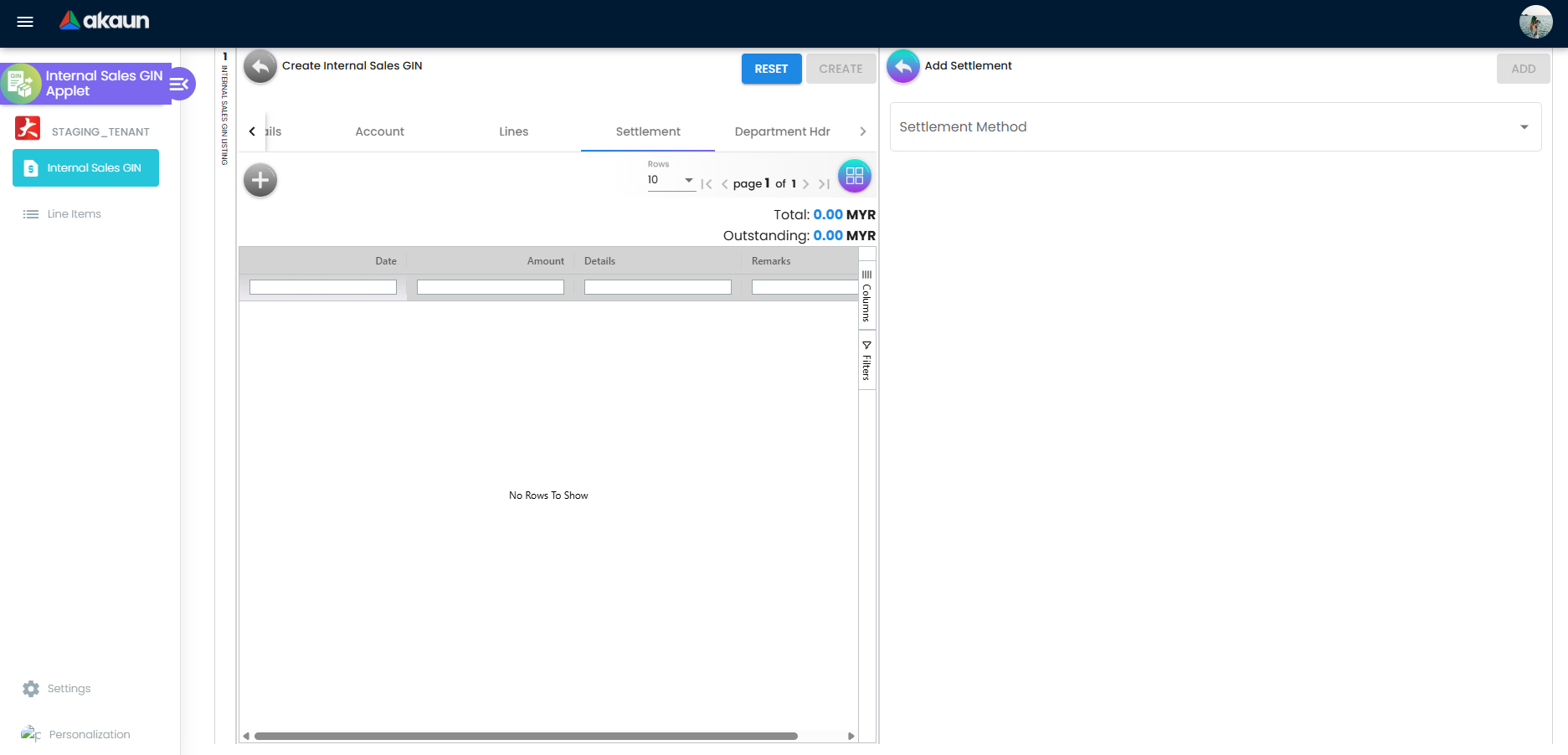Image resolution: width=1568 pixels, height=755 pixels.
Task: Open the Settlement Method dropdown
Action: pyautogui.click(x=1215, y=127)
